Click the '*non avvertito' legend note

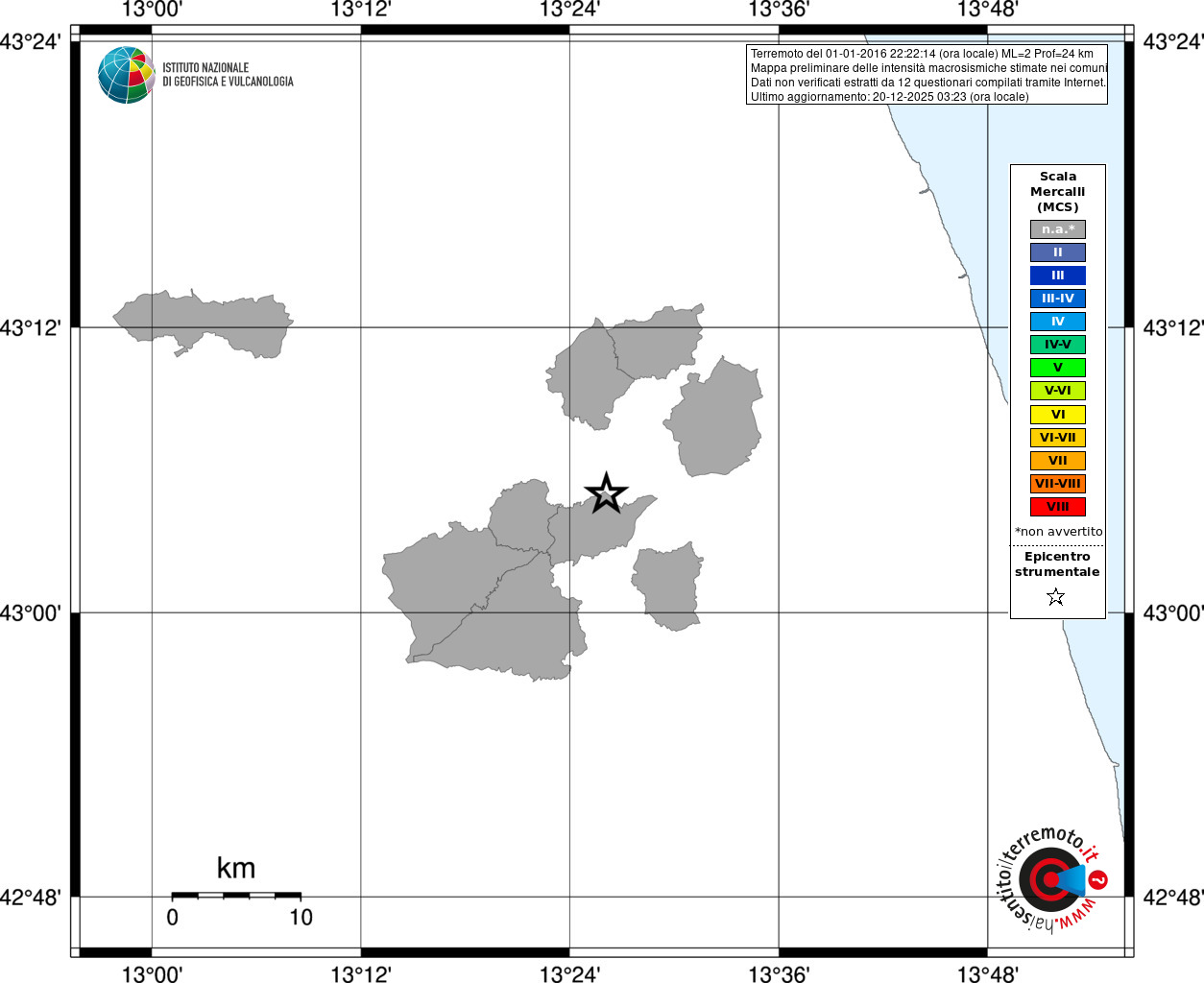pyautogui.click(x=1058, y=532)
